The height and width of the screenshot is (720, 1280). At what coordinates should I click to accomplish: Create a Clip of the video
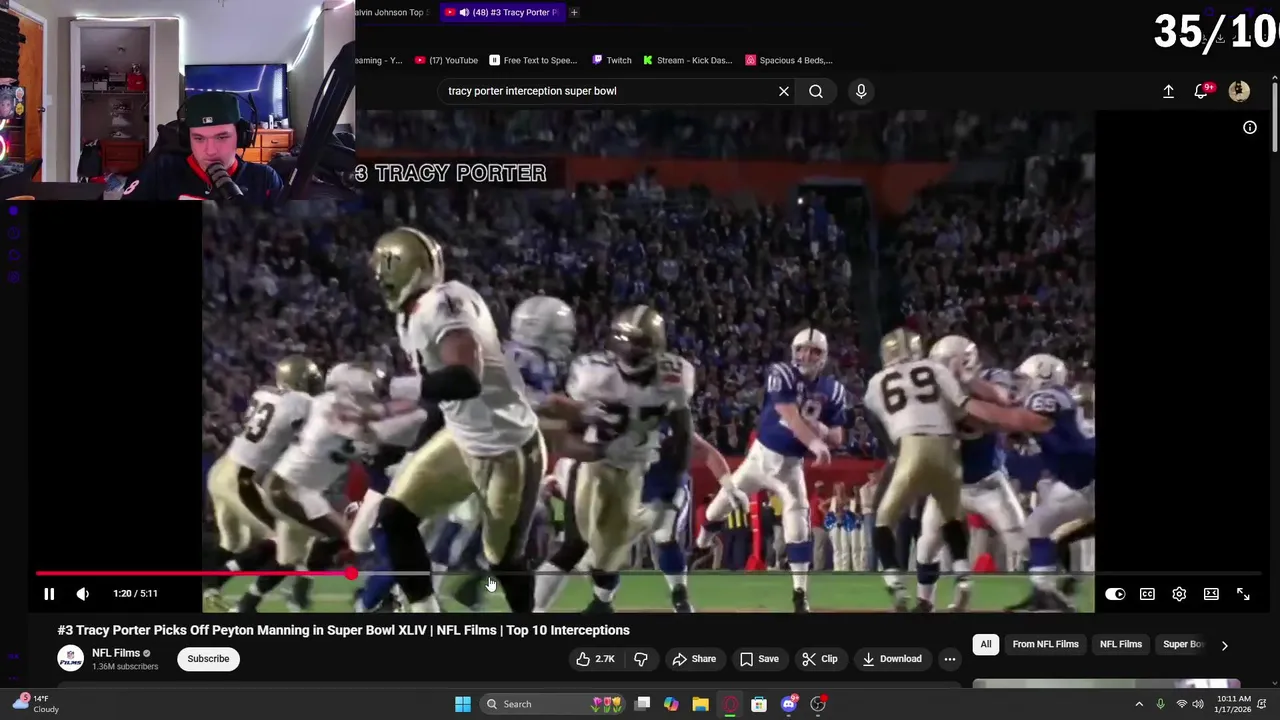click(x=820, y=659)
